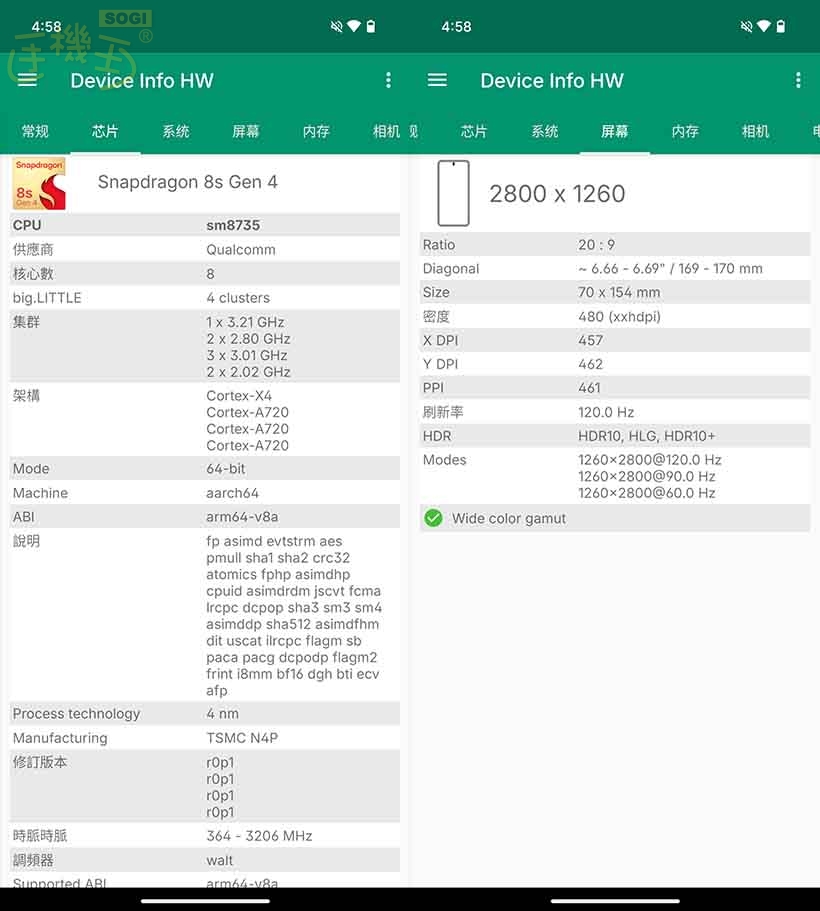The width and height of the screenshot is (820, 911).
Task: Tap the big.LITTLE 4 clusters row
Action: pyautogui.click(x=205, y=297)
